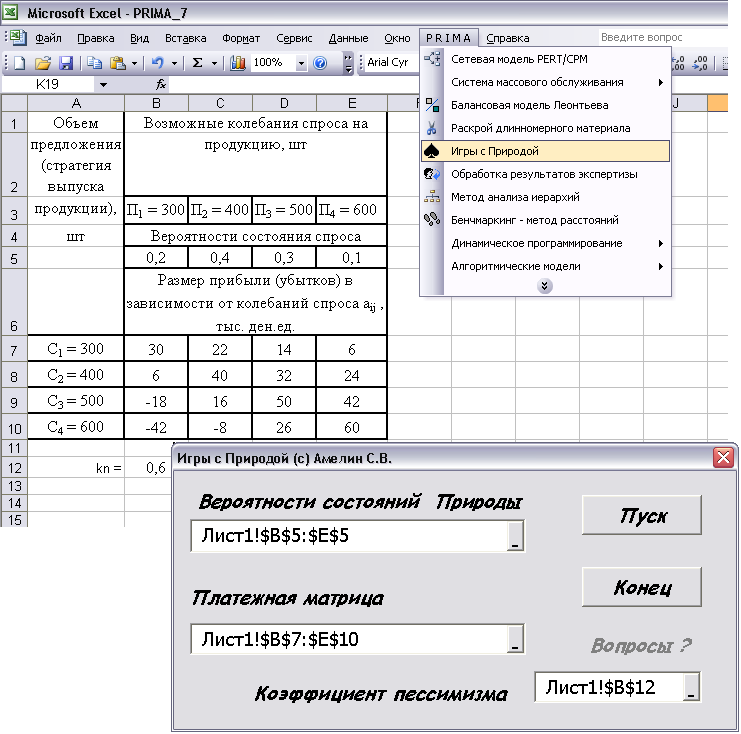Click the hierarchy analysis method icon
Viewport: 741px width, 734px height.
click(432, 197)
